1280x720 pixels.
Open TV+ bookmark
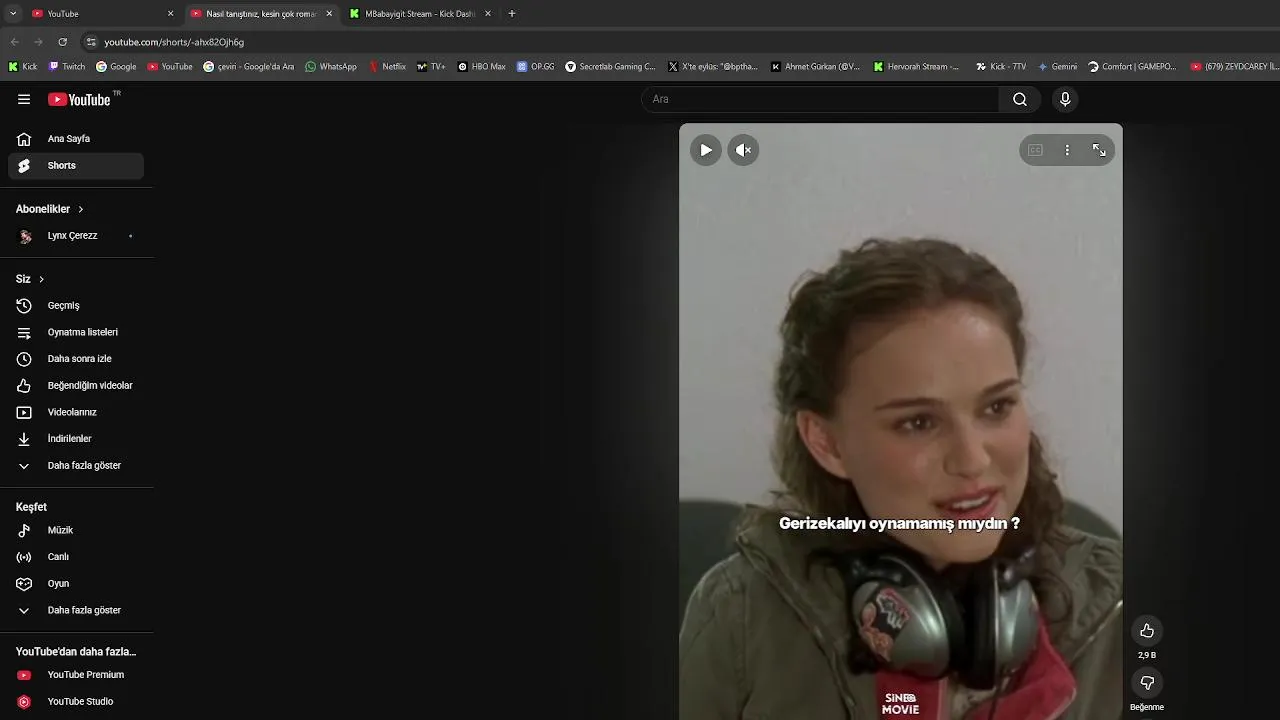(431, 67)
